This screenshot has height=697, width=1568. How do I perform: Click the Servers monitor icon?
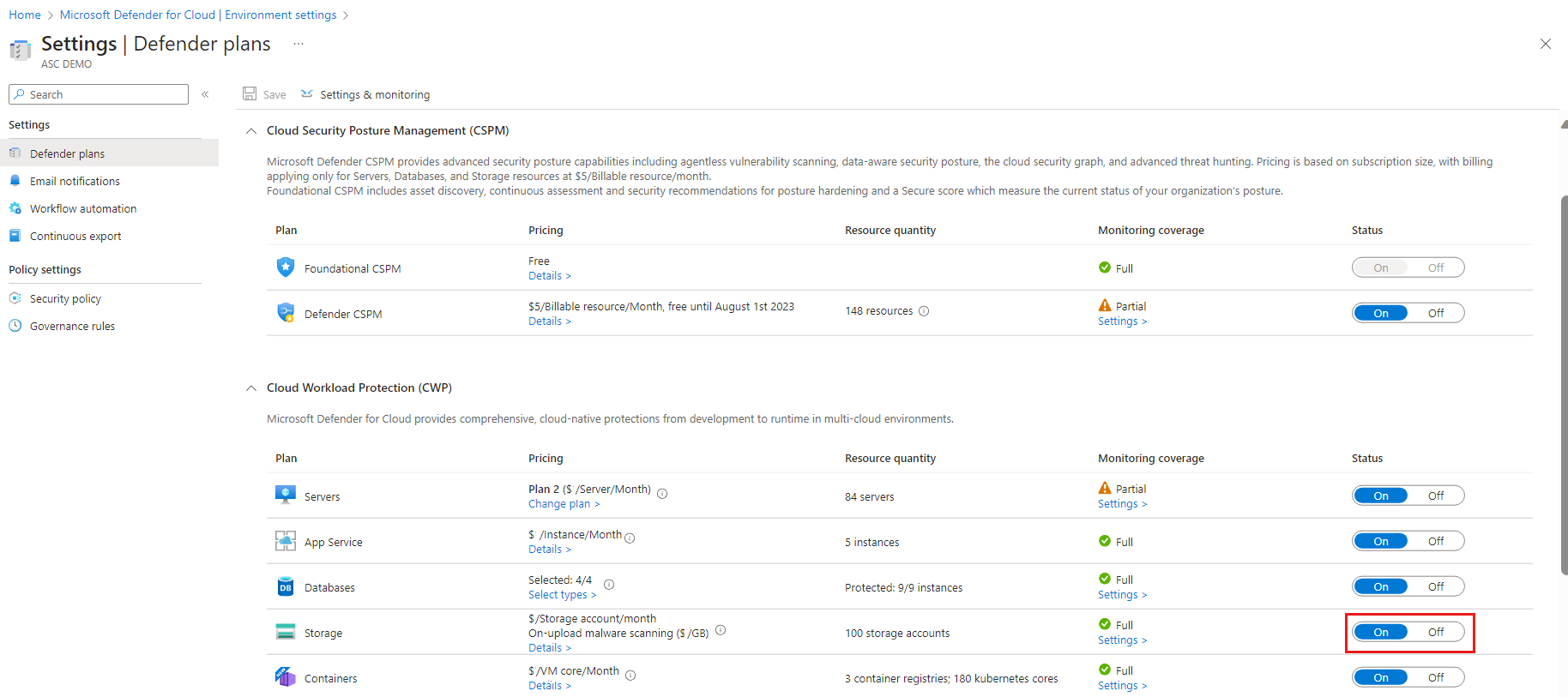[x=286, y=496]
